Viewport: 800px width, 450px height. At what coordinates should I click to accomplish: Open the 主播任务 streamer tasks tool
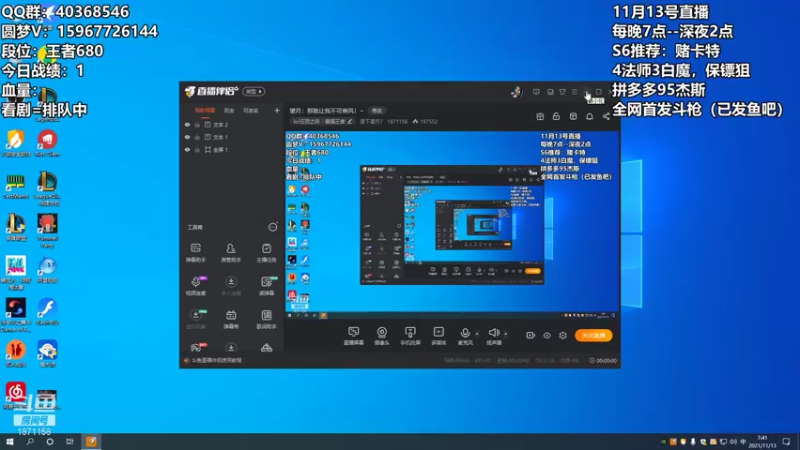pos(266,253)
